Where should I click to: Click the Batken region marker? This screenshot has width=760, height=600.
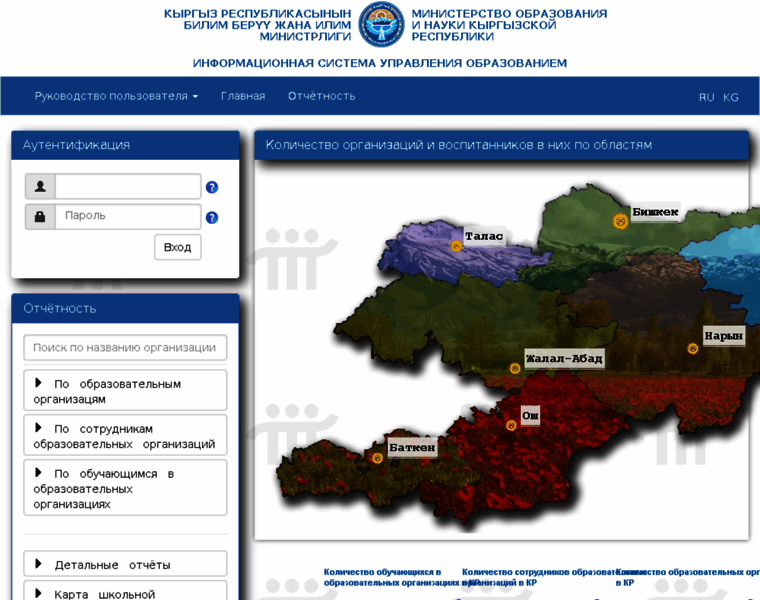point(378,458)
